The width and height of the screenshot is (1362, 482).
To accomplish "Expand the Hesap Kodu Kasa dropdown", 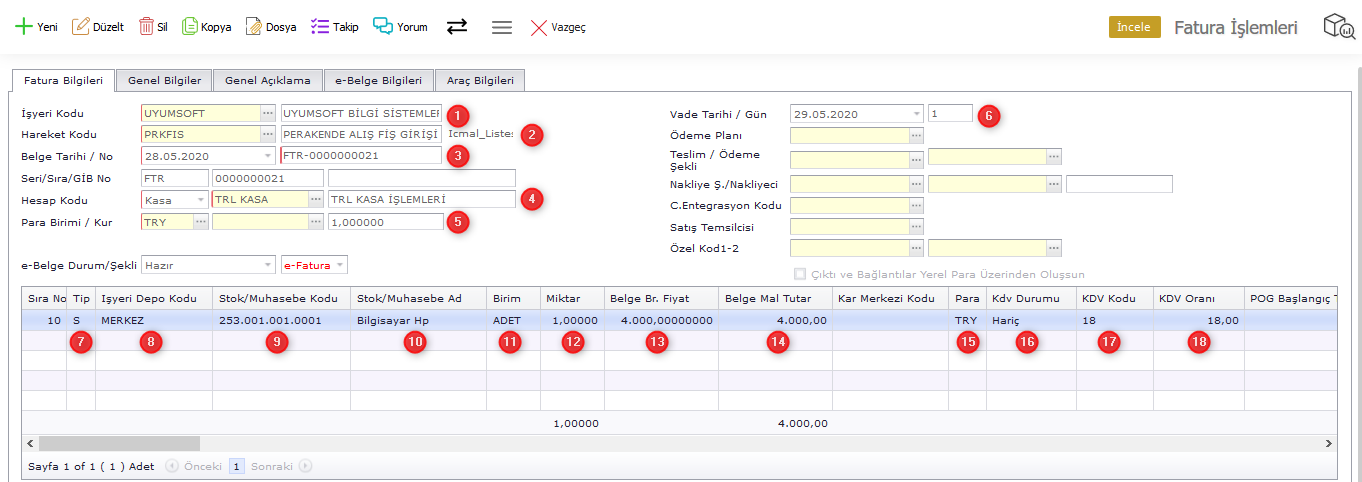I will pos(201,200).
